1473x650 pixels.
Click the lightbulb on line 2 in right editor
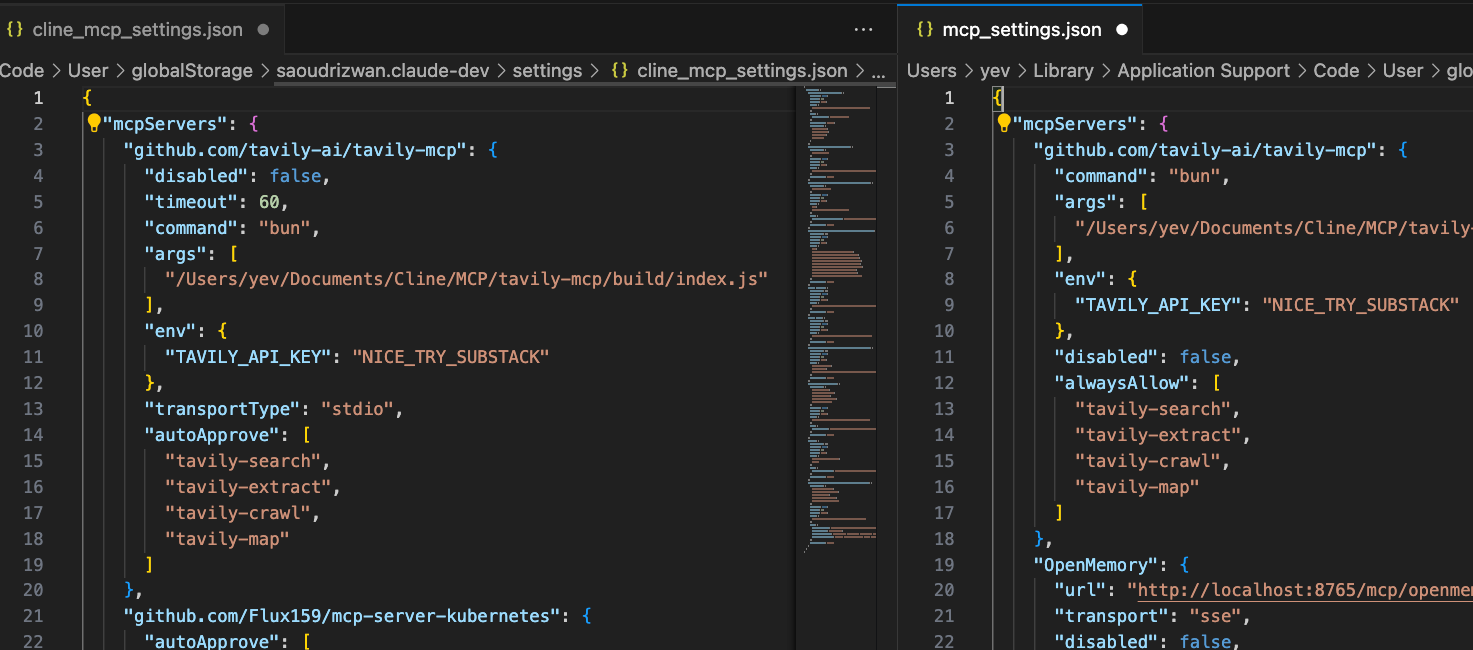(1004, 123)
